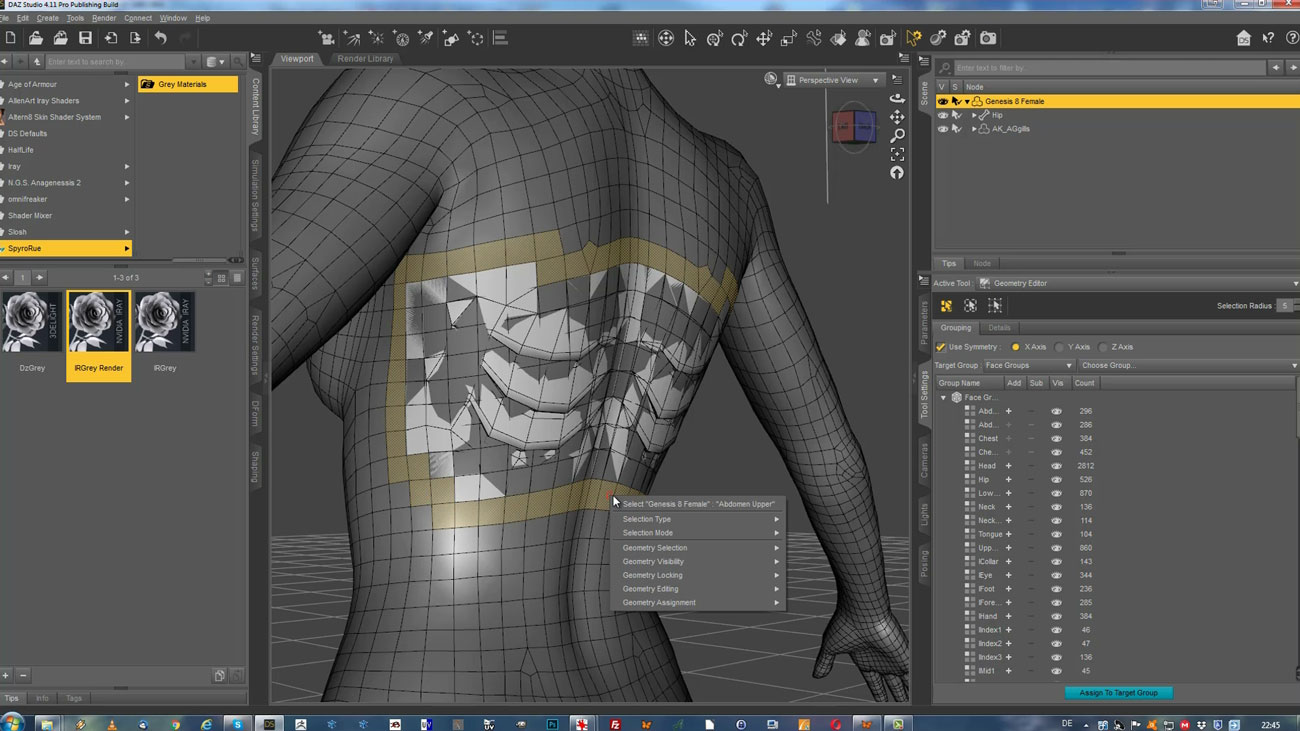
Task: Open the Active Tool Geometry Editor dropdown
Action: point(1138,284)
